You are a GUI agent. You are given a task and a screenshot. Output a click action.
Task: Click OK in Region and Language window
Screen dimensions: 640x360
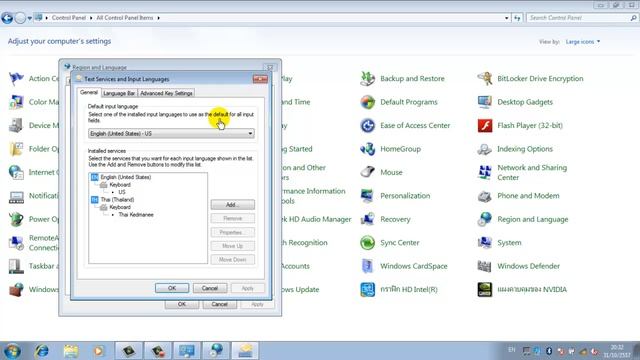(x=182, y=304)
